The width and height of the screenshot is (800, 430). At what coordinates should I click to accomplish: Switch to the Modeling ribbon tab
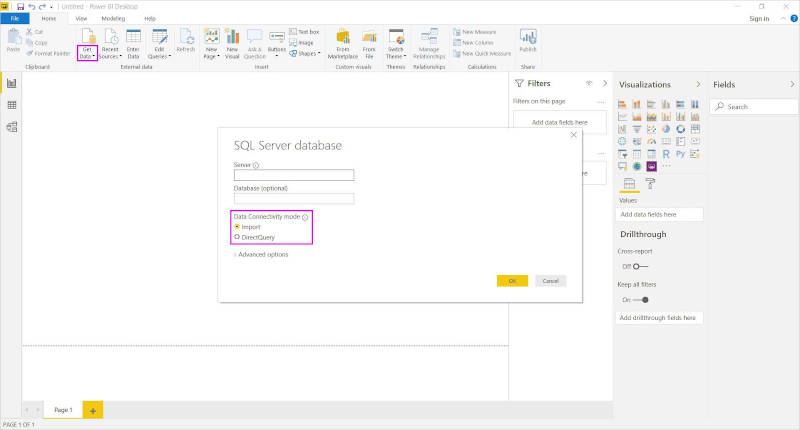(113, 19)
